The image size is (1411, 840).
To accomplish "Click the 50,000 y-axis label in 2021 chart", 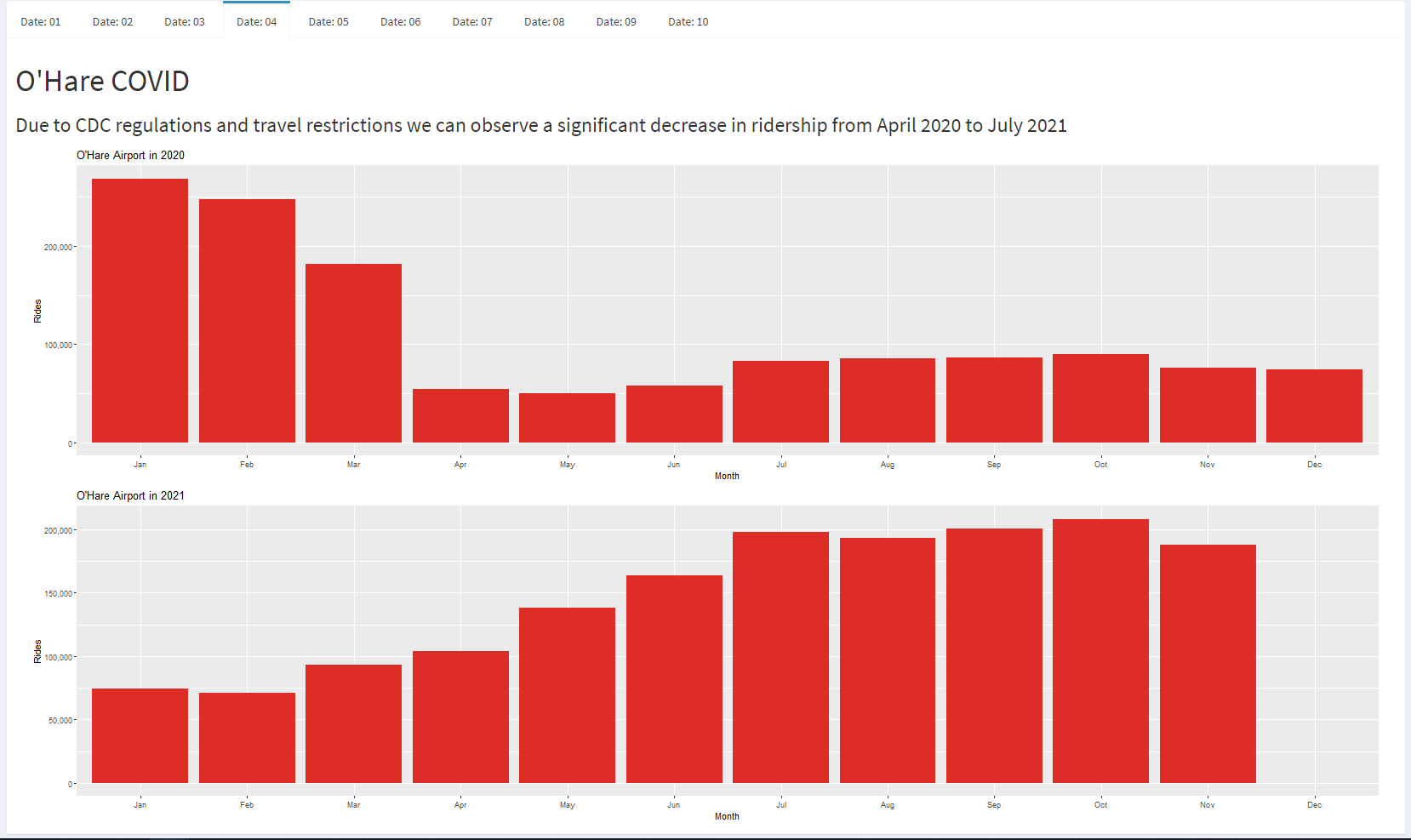I will click(x=60, y=720).
